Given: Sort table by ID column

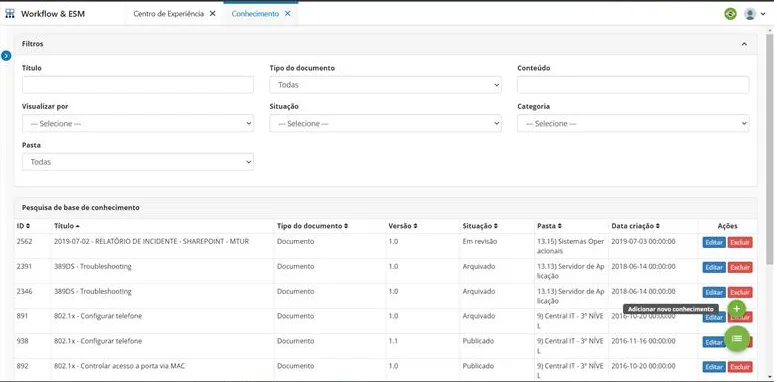Looking at the screenshot, I should 23,226.
